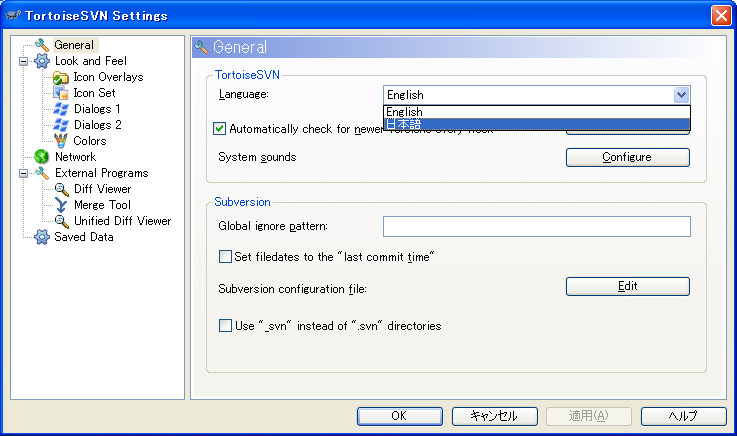Toggle automatically check for newer versions
The height and width of the screenshot is (436, 737).
pos(220,129)
